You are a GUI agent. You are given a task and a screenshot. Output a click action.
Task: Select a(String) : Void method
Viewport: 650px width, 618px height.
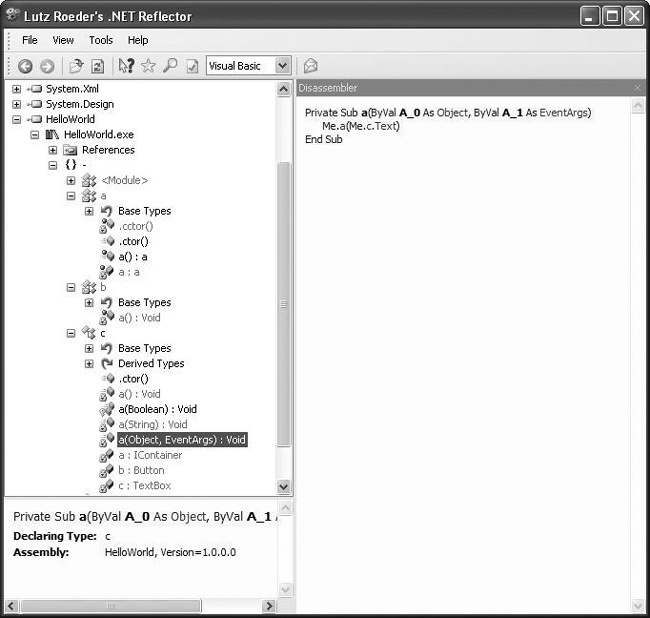point(153,425)
